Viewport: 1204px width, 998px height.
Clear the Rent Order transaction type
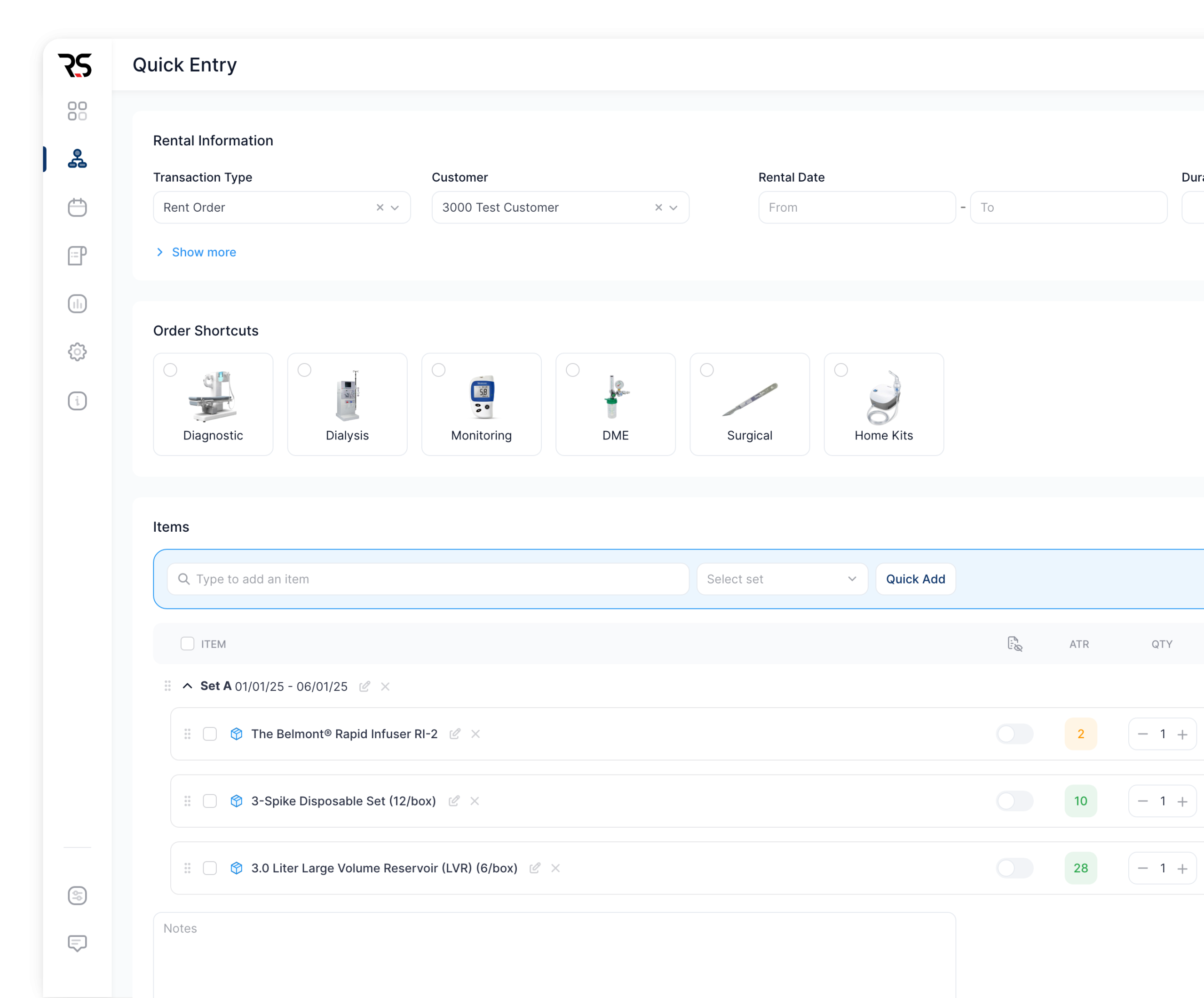click(x=380, y=208)
